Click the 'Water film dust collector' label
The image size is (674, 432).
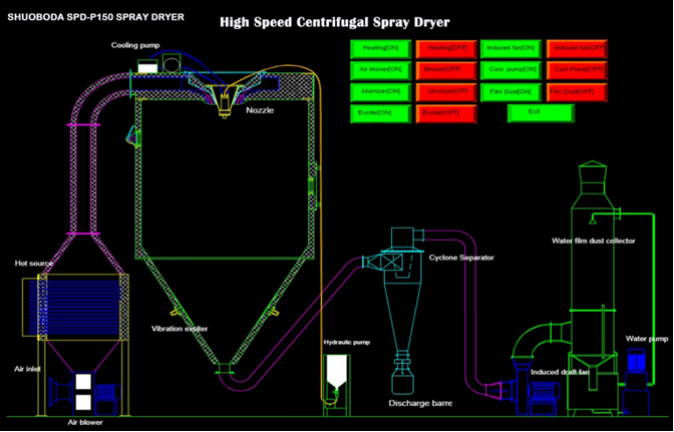point(593,241)
